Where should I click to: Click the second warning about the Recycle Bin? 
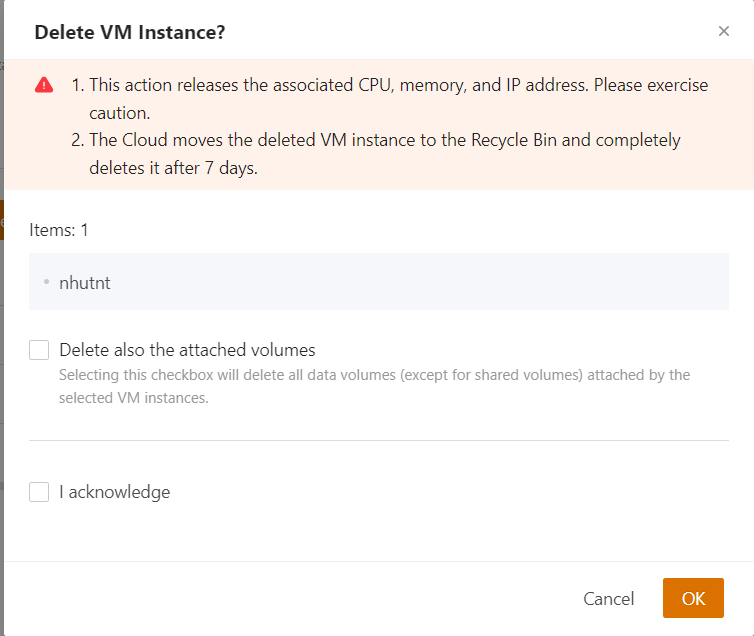(x=384, y=140)
